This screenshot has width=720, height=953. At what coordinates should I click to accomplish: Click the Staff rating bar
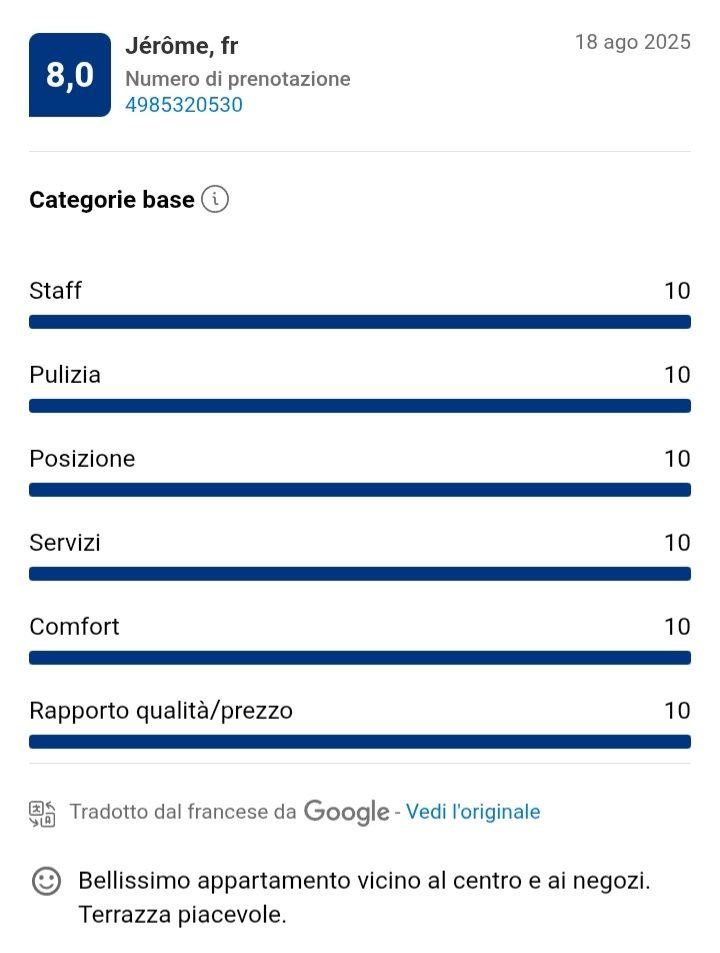pos(360,322)
